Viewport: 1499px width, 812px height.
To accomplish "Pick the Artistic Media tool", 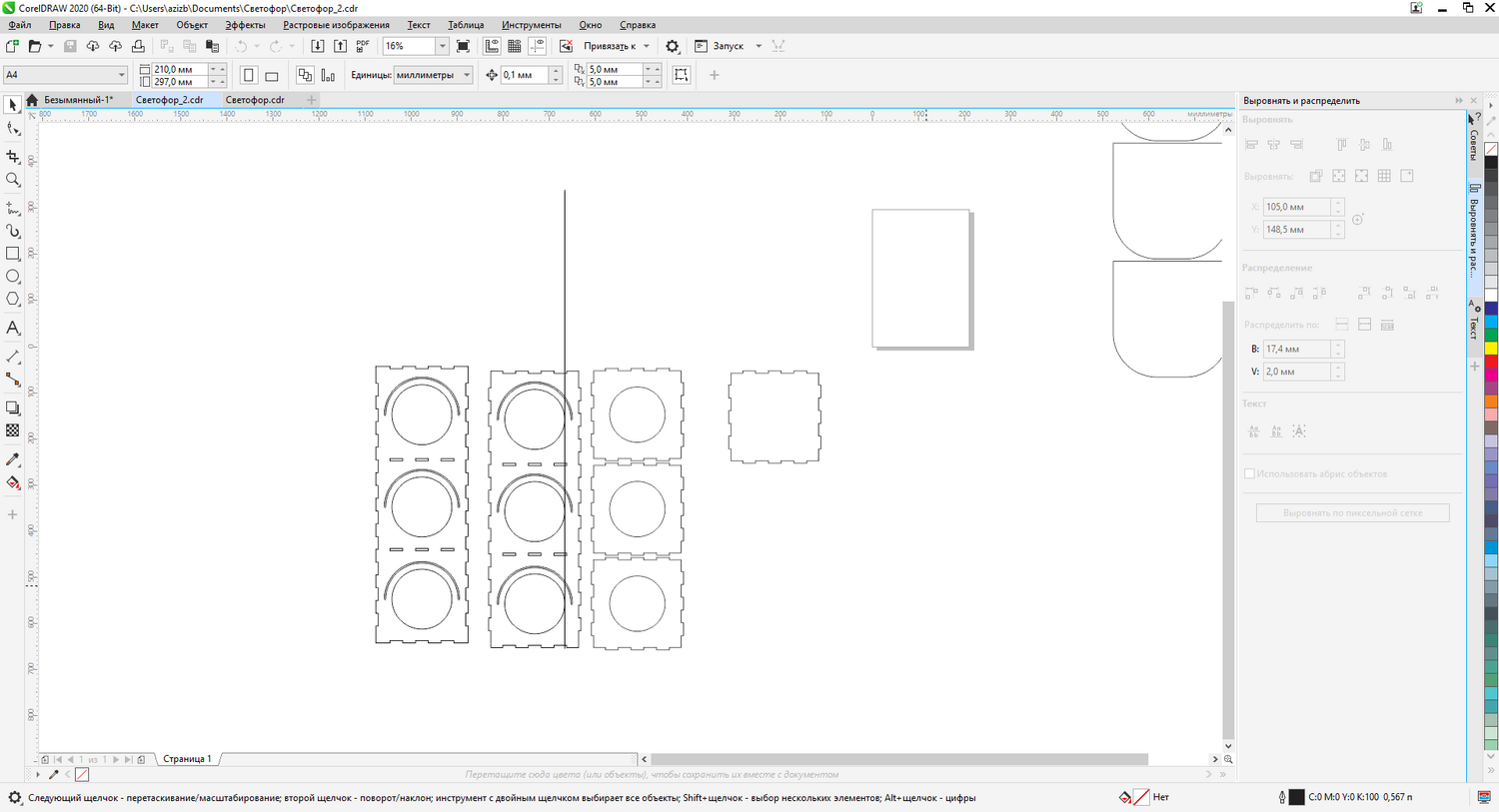I will pyautogui.click(x=13, y=231).
